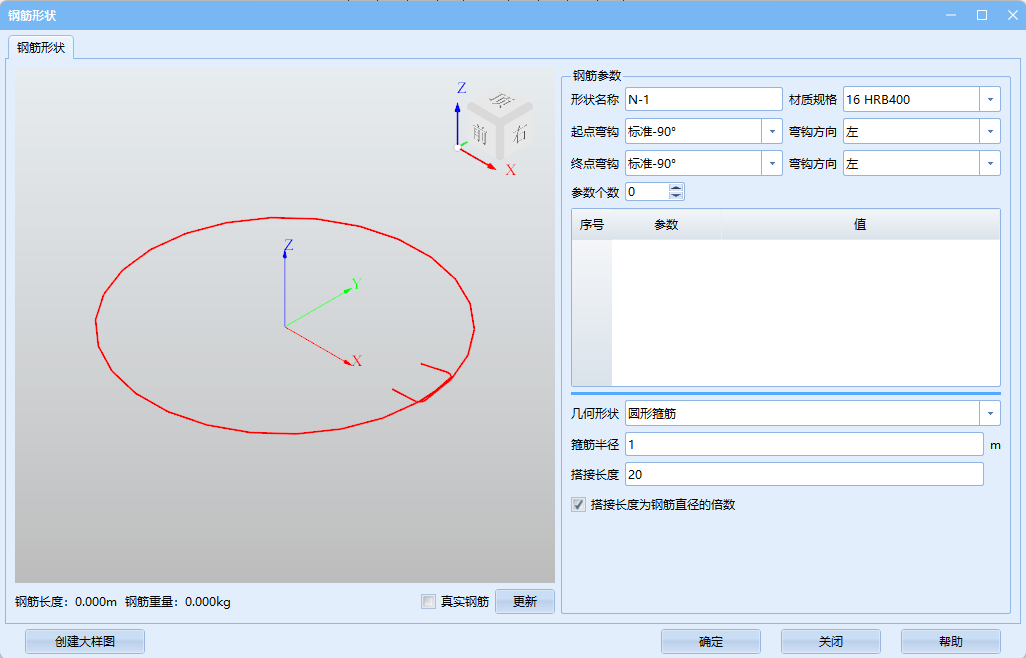Open the 几何形状 dropdown showing 圆形箍筋
The width and height of the screenshot is (1026, 658).
pyautogui.click(x=989, y=413)
